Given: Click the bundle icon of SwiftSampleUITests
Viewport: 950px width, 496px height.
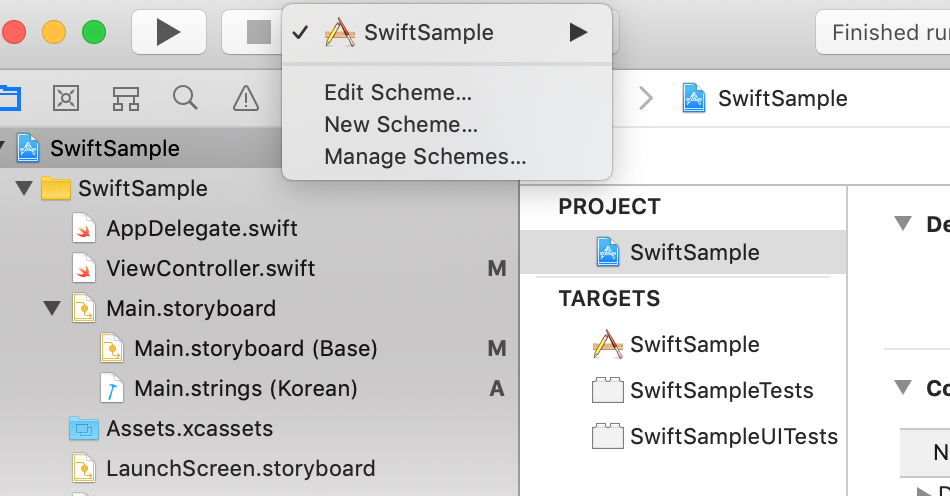Looking at the screenshot, I should click(608, 436).
